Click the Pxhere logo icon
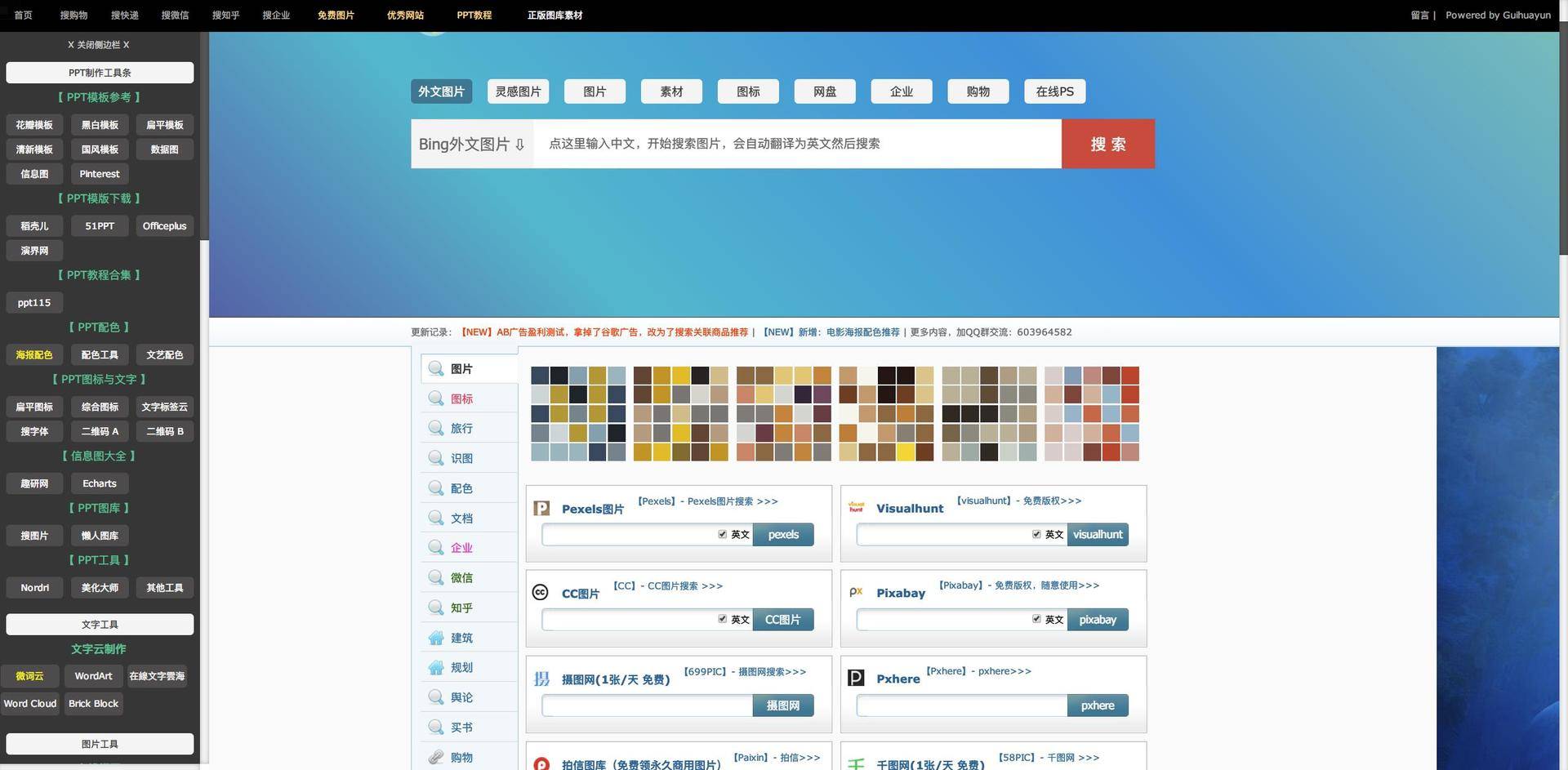Image resolution: width=1568 pixels, height=770 pixels. (855, 678)
